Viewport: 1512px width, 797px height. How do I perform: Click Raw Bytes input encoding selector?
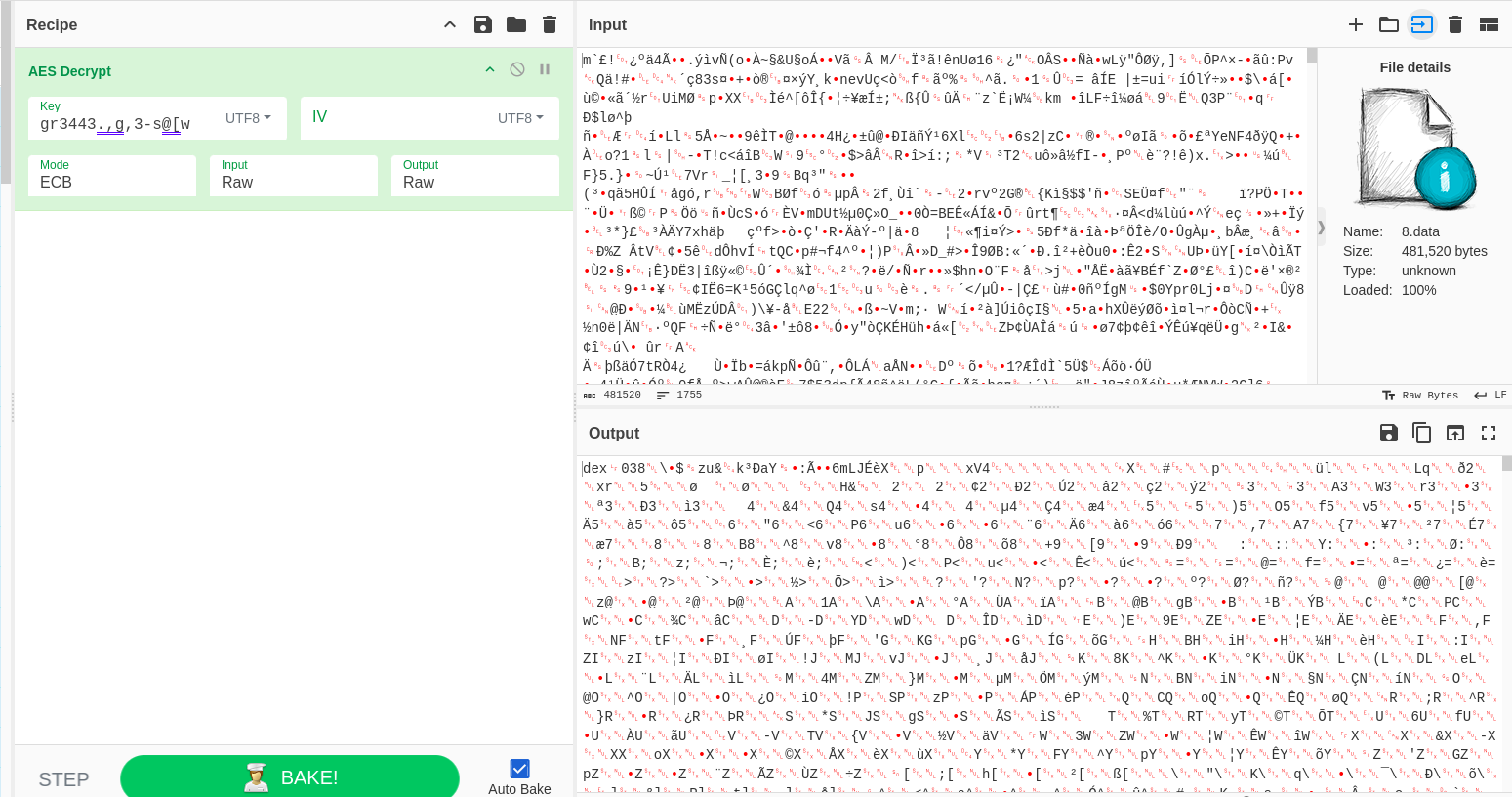pyautogui.click(x=1420, y=396)
